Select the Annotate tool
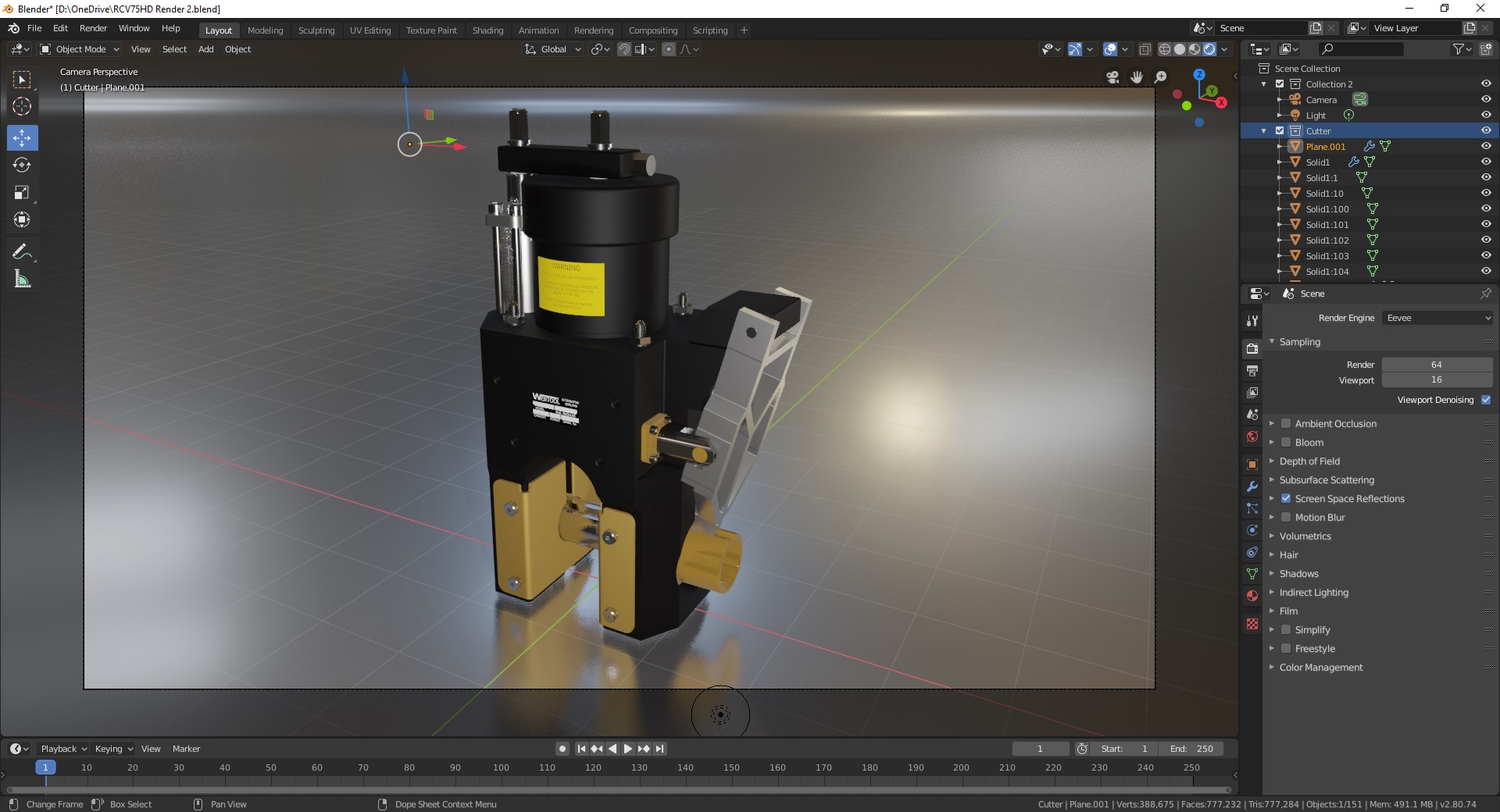 [x=22, y=251]
